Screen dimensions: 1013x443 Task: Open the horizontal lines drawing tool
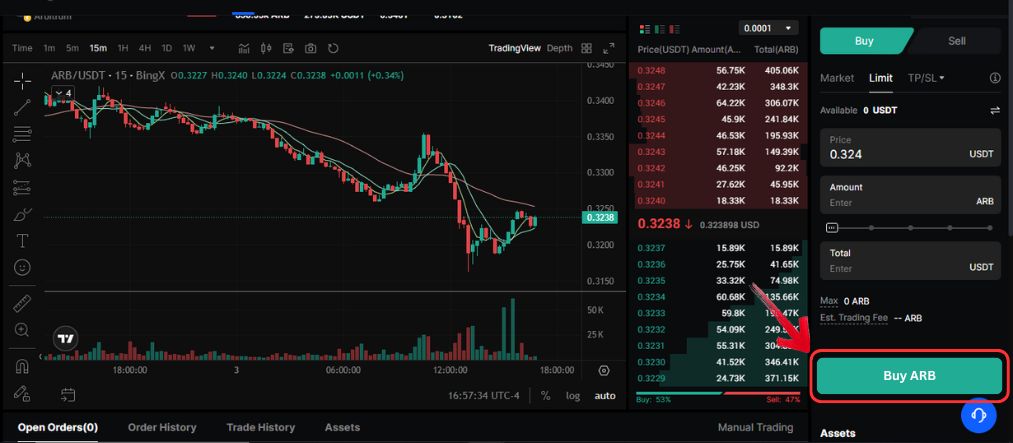pyautogui.click(x=22, y=134)
